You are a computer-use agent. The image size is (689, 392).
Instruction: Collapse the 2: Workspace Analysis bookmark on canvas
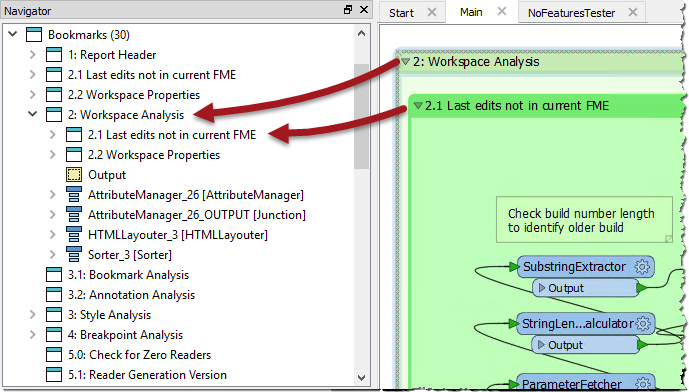(x=405, y=62)
